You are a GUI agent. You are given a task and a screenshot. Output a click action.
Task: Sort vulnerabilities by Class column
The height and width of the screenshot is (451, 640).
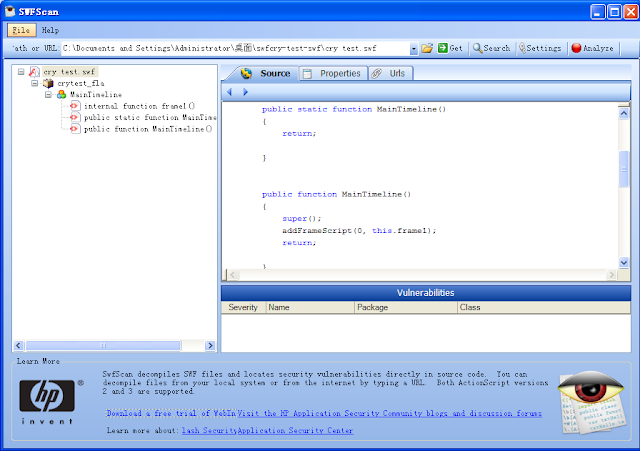pos(544,307)
